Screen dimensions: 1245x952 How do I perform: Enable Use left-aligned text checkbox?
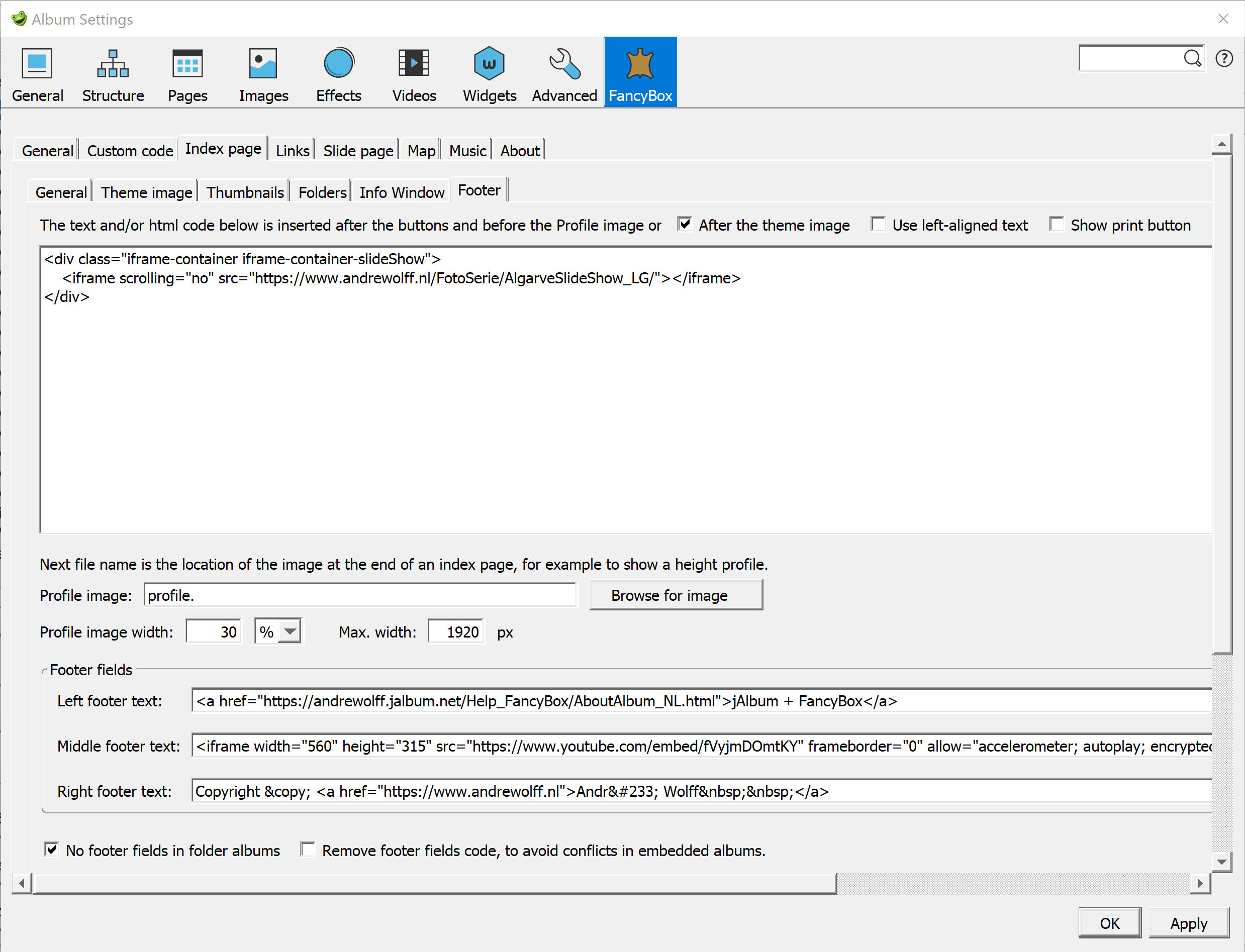[878, 224]
